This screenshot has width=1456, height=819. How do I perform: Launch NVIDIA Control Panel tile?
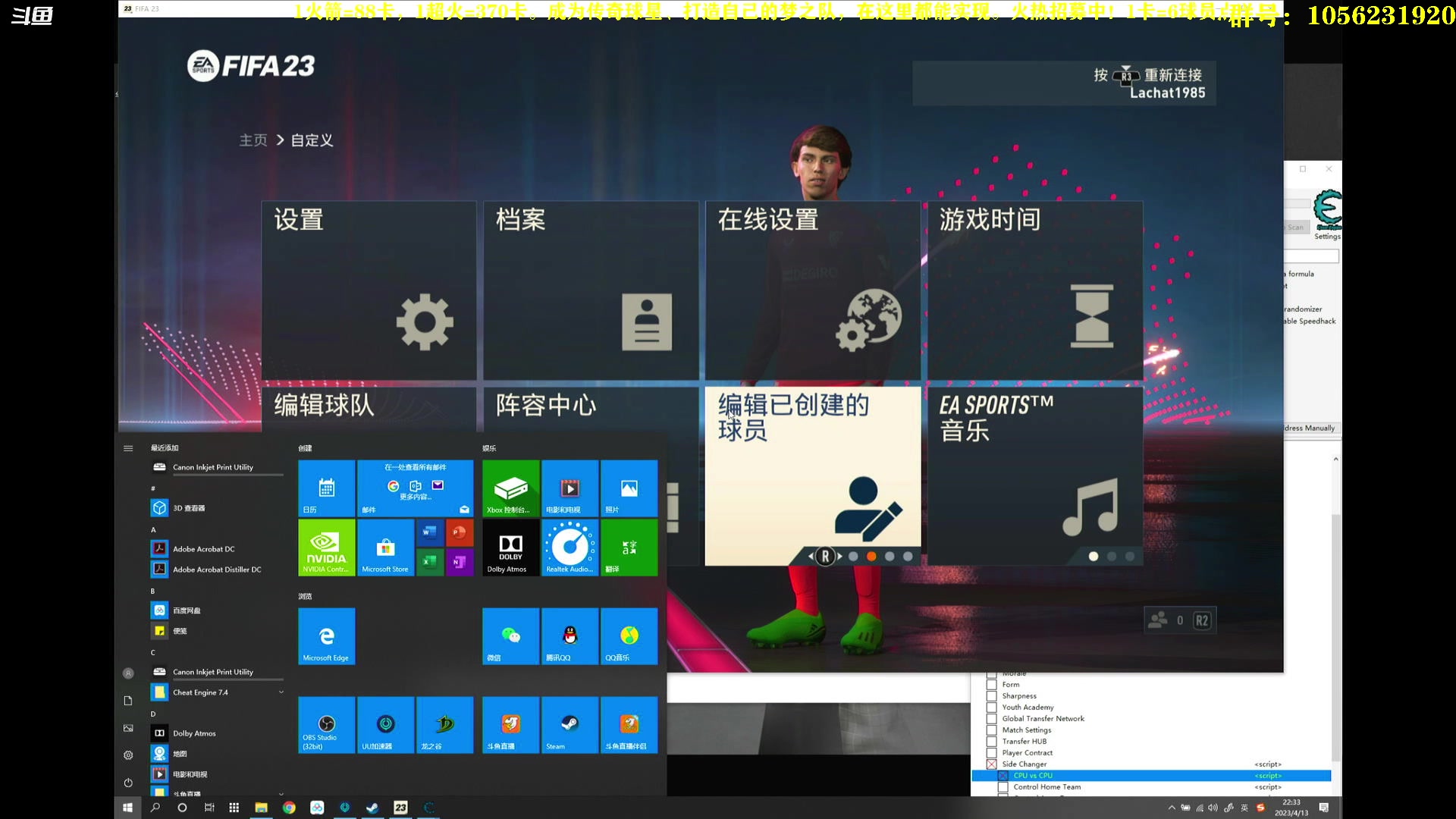pos(326,548)
